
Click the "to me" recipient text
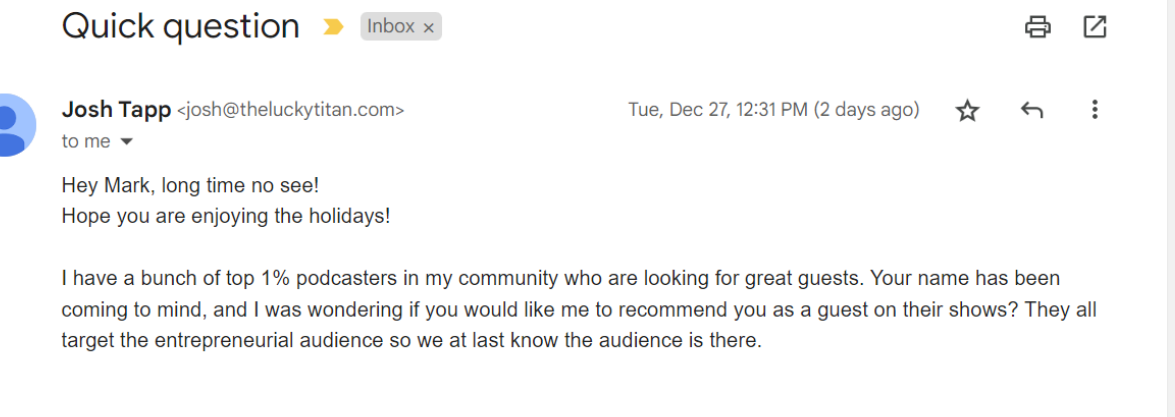(x=86, y=142)
